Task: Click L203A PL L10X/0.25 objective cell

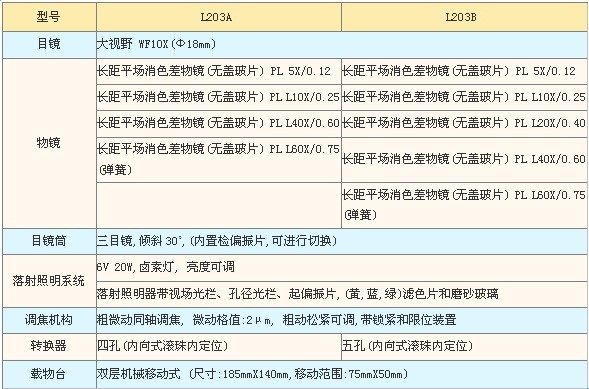Action: pos(219,97)
